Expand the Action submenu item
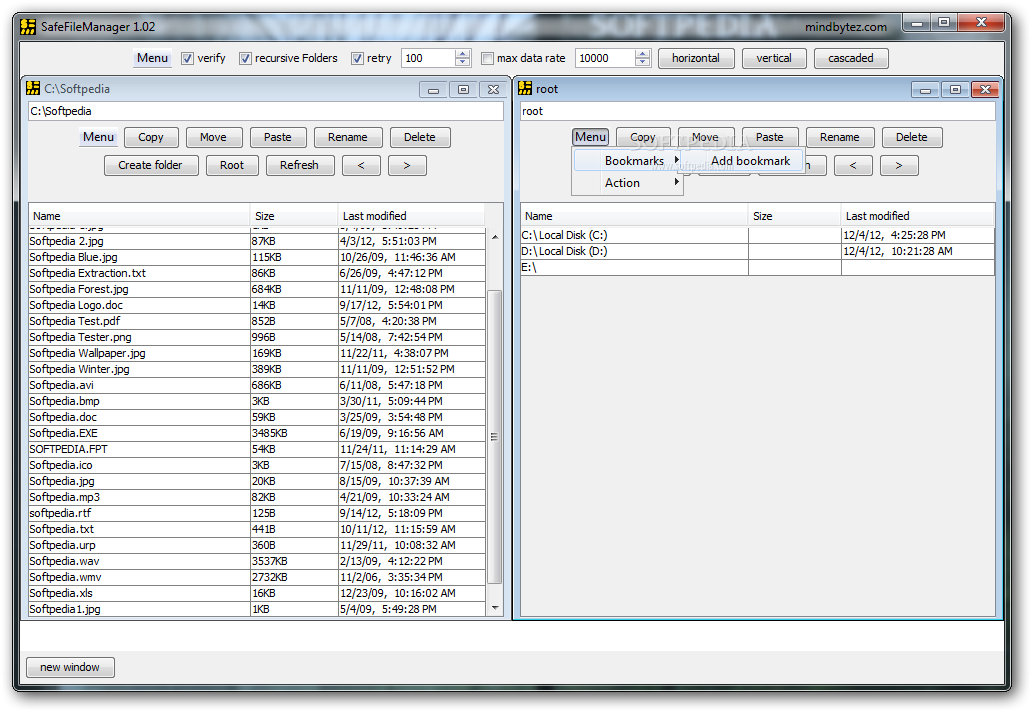 pos(627,183)
